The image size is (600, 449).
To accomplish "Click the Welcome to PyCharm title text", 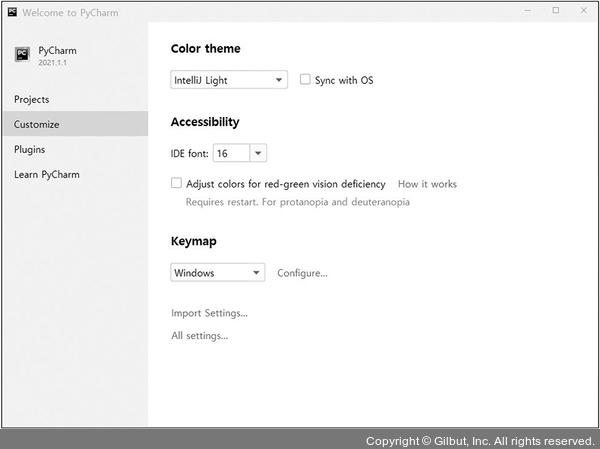I will pos(63,11).
